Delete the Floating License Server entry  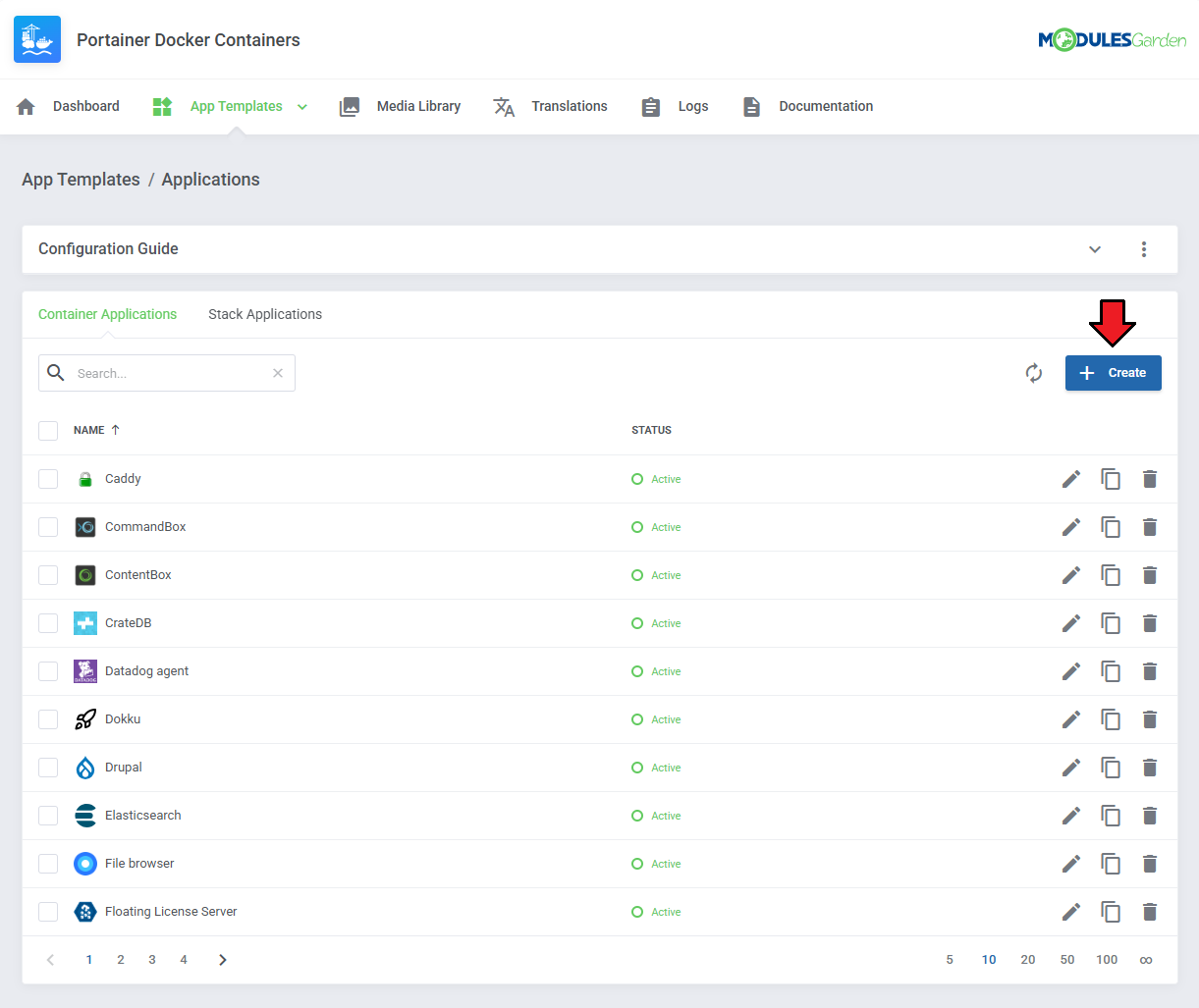(x=1150, y=912)
